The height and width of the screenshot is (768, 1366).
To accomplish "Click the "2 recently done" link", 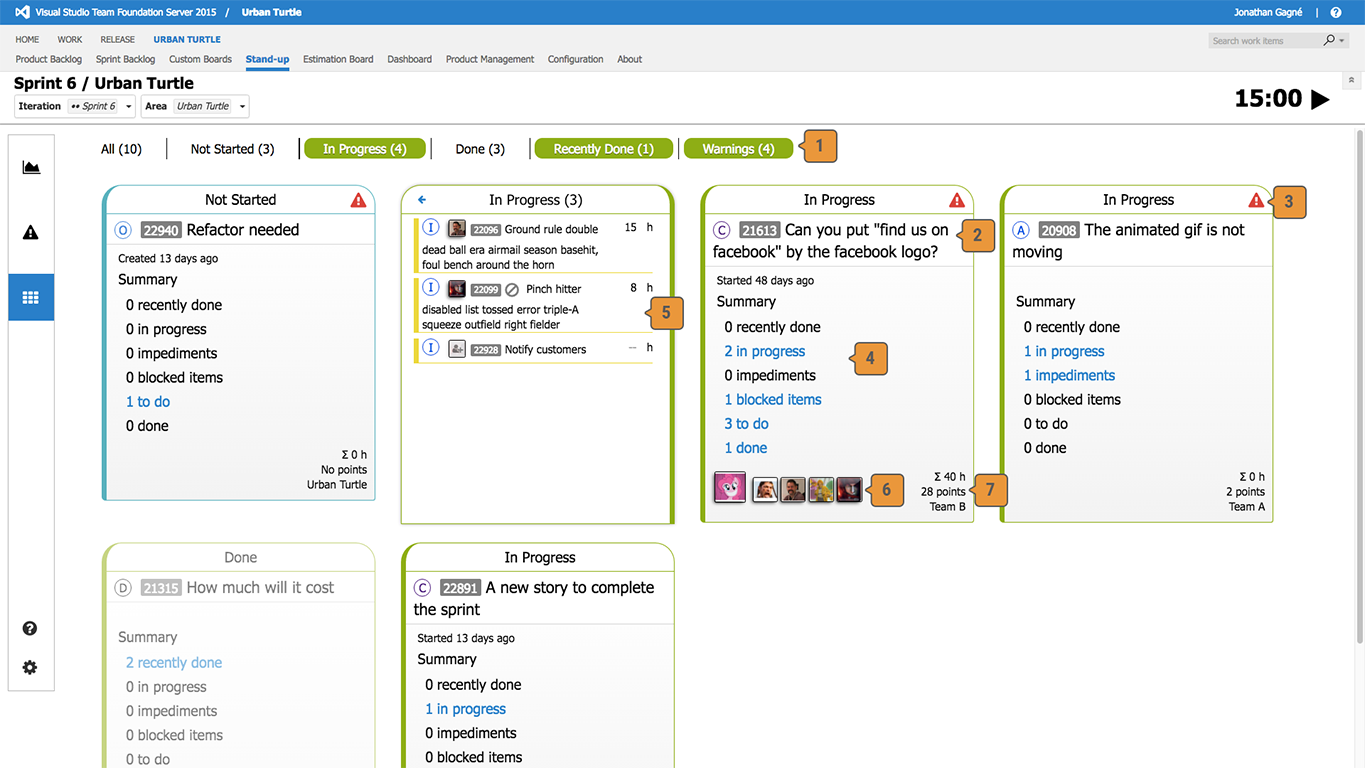I will 174,662.
